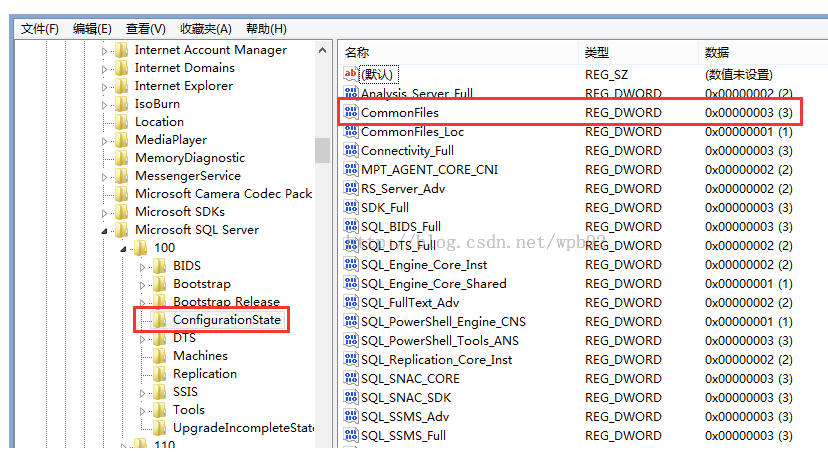
Task: Click REG_SZ type of the default value
Action: [606, 74]
